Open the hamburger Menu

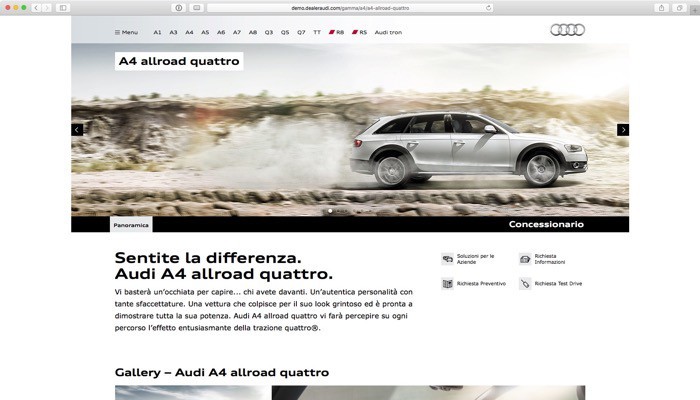pyautogui.click(x=126, y=32)
